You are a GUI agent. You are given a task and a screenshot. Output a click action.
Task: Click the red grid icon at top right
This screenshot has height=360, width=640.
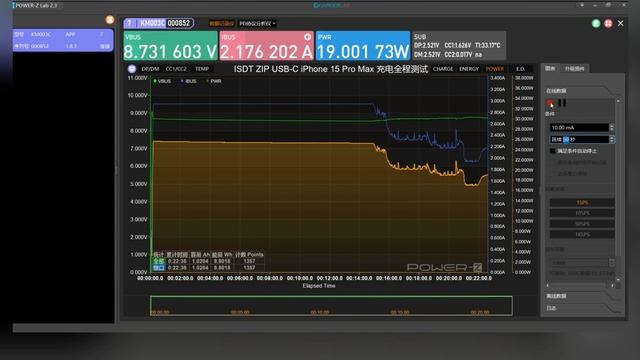pyautogui.click(x=608, y=23)
